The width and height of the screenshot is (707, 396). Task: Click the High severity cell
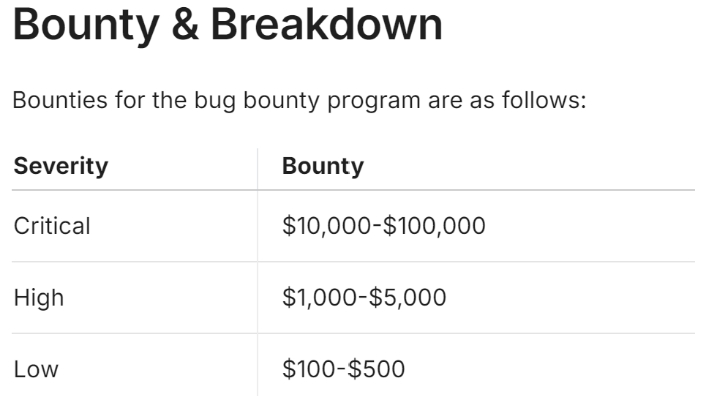click(39, 298)
